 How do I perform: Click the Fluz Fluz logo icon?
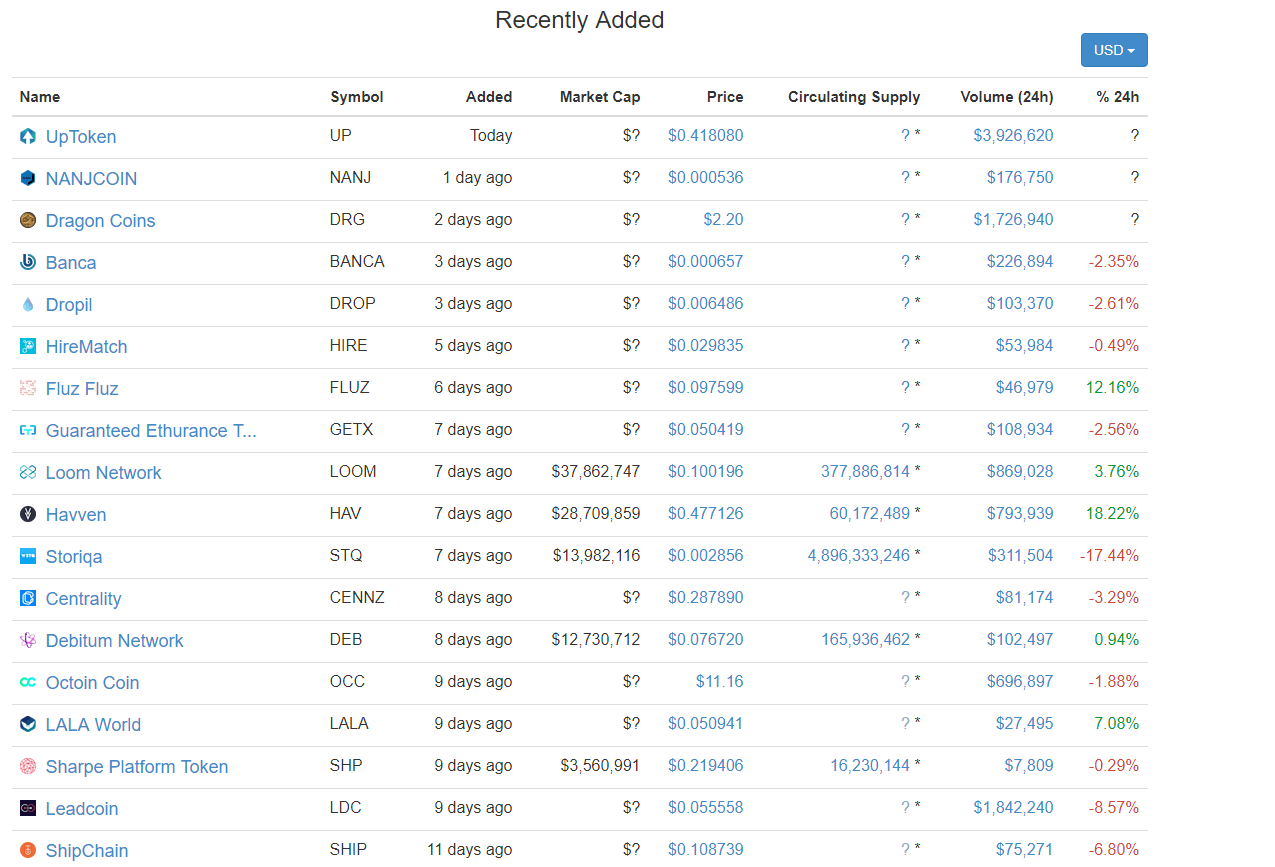click(28, 389)
